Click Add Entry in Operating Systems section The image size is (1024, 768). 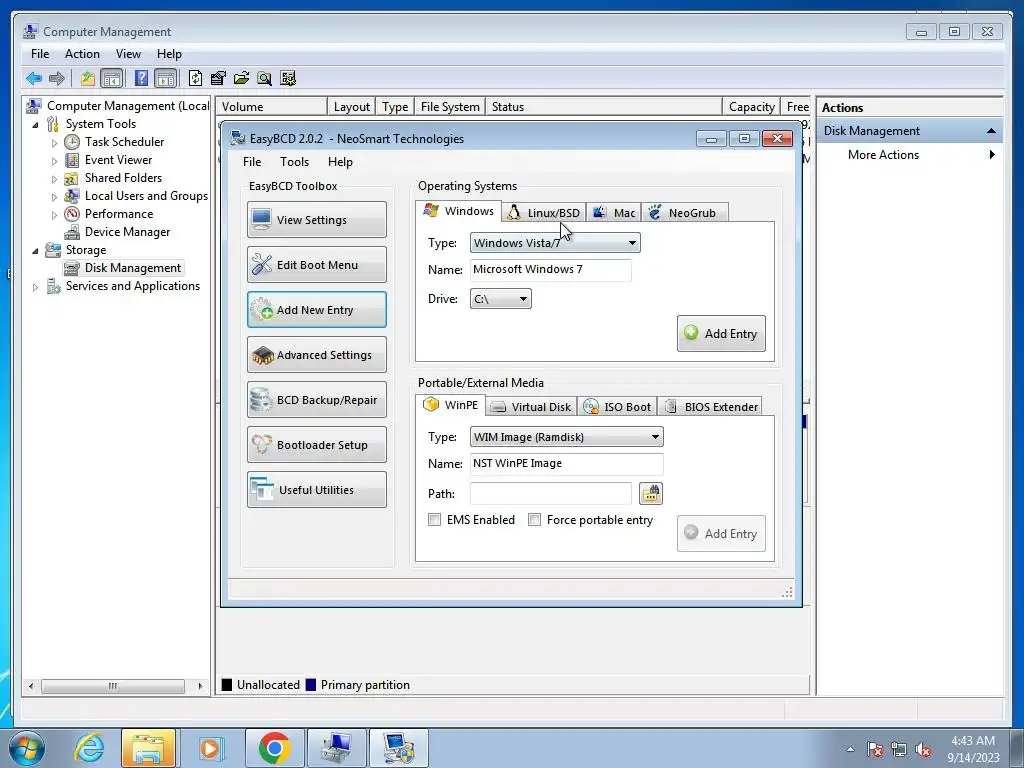(x=721, y=334)
